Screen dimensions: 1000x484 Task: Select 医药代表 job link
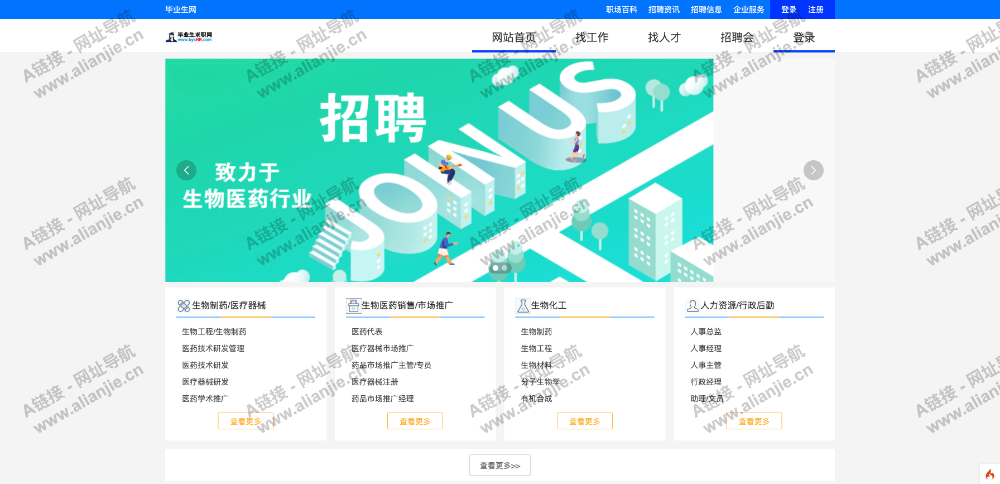(367, 332)
